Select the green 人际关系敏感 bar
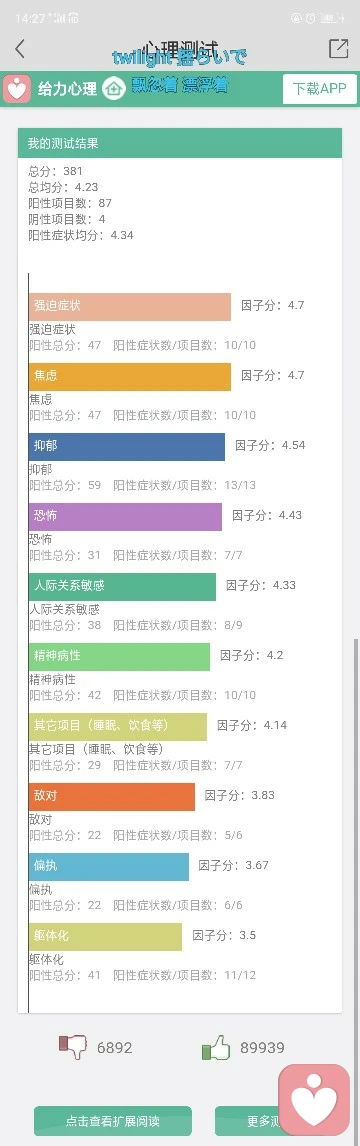 (123, 587)
